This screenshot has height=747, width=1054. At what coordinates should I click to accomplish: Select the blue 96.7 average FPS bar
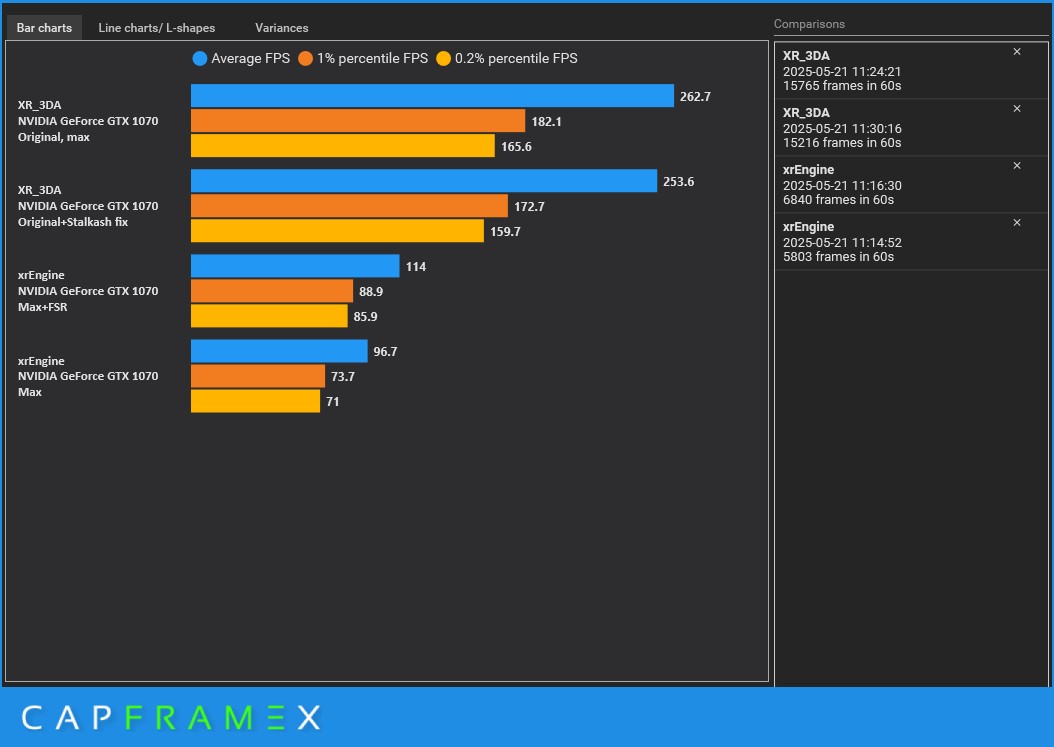[280, 351]
